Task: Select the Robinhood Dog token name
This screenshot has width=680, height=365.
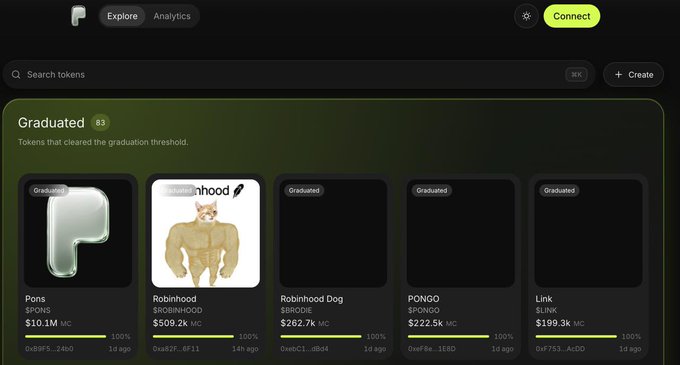Action: (311, 299)
